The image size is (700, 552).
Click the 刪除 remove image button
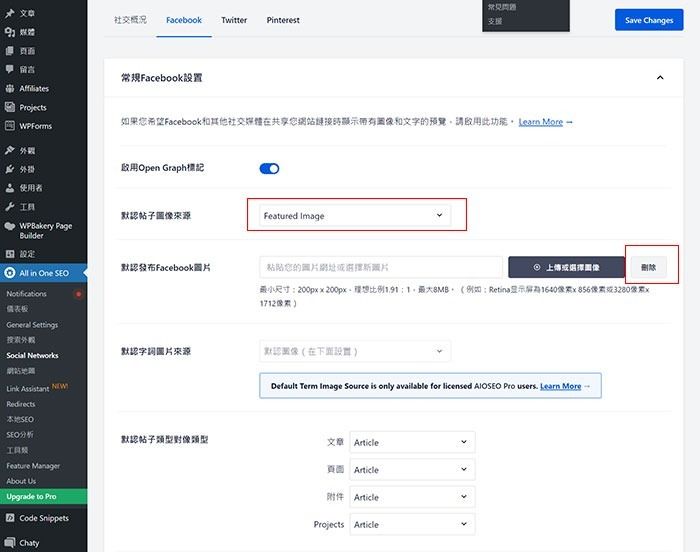(648, 268)
